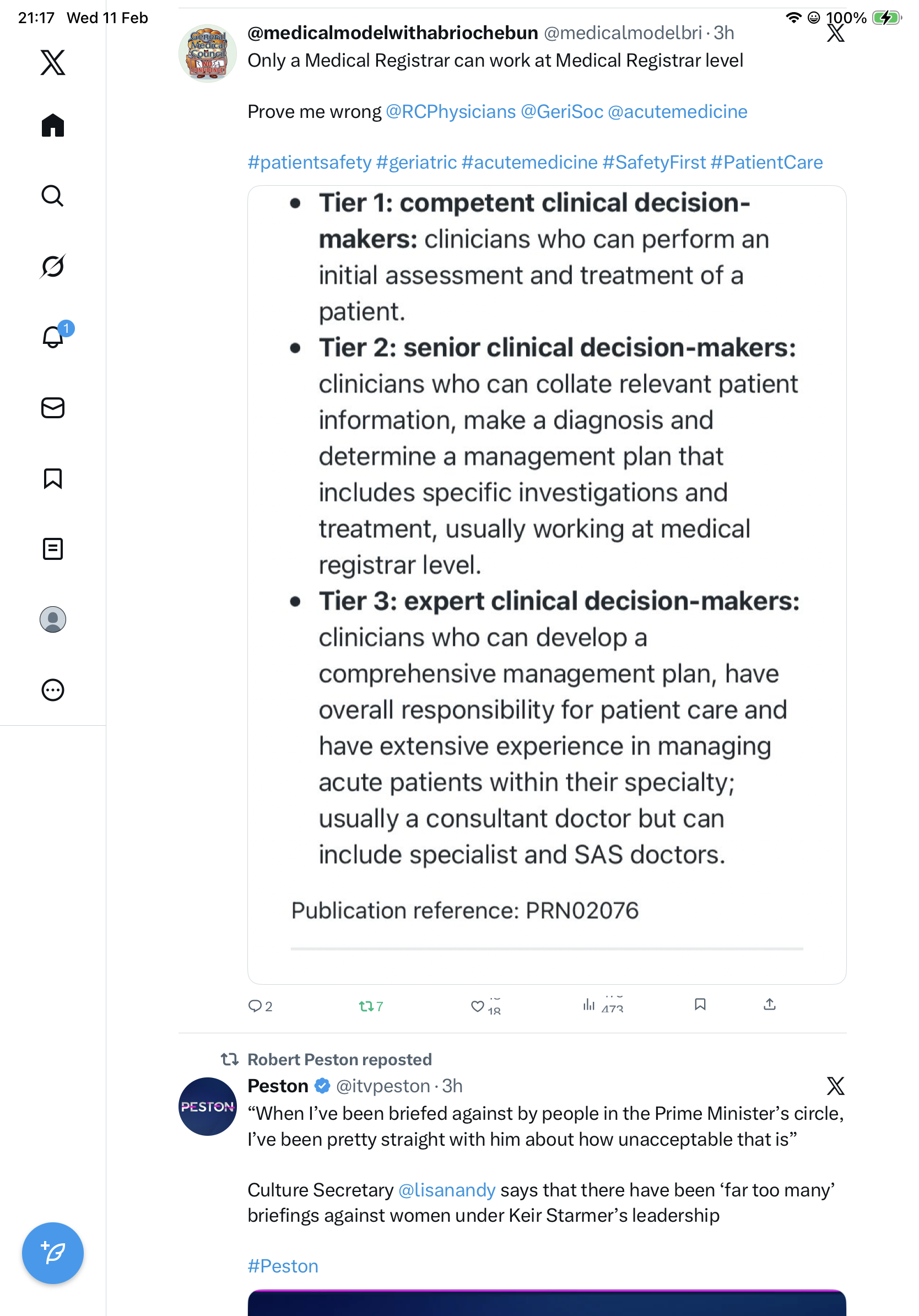The image size is (919, 1316).
Task: Open Messages envelope icon
Action: pyautogui.click(x=53, y=408)
